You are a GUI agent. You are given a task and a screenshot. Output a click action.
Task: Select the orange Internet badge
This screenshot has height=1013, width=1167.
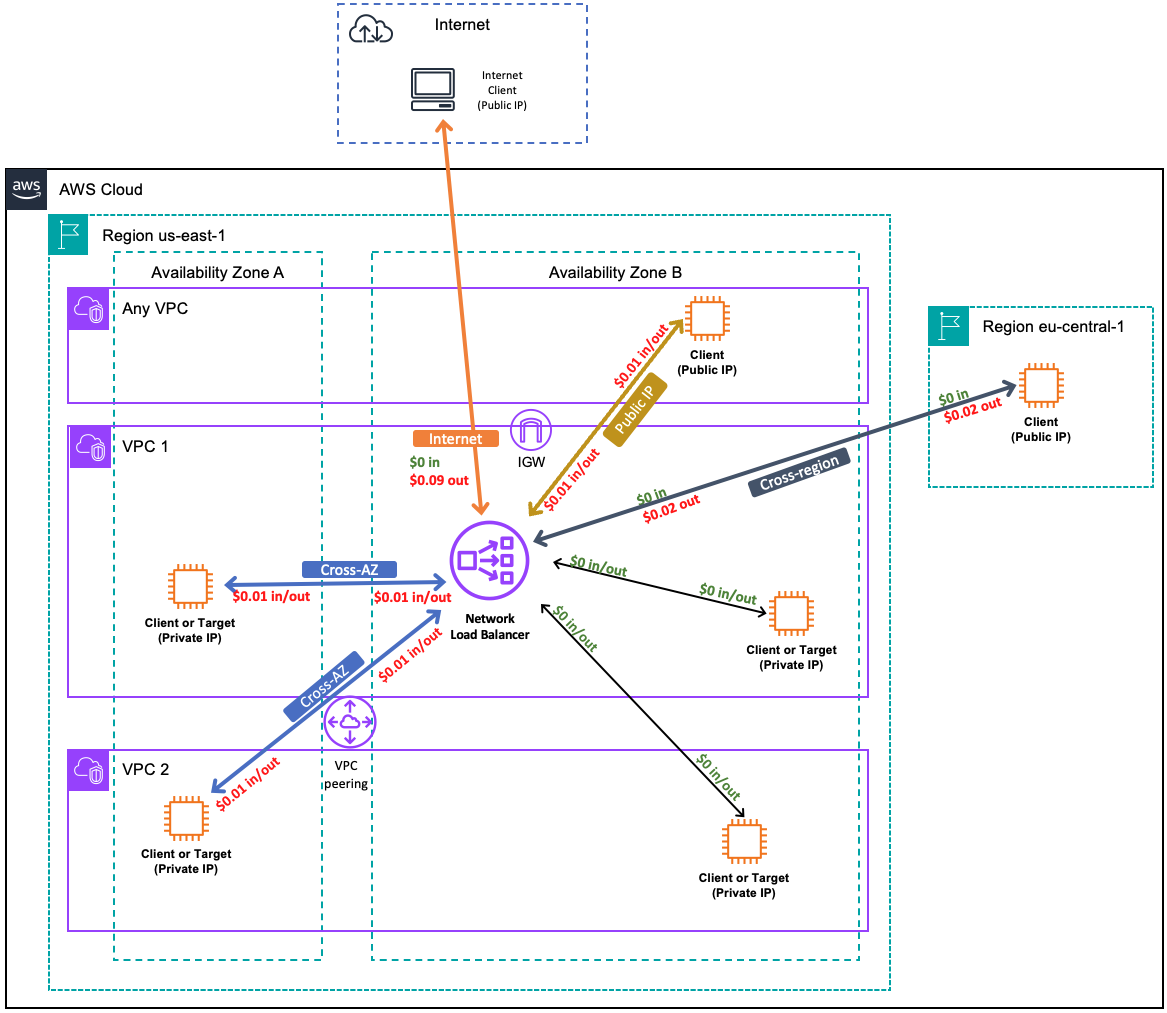(x=455, y=438)
